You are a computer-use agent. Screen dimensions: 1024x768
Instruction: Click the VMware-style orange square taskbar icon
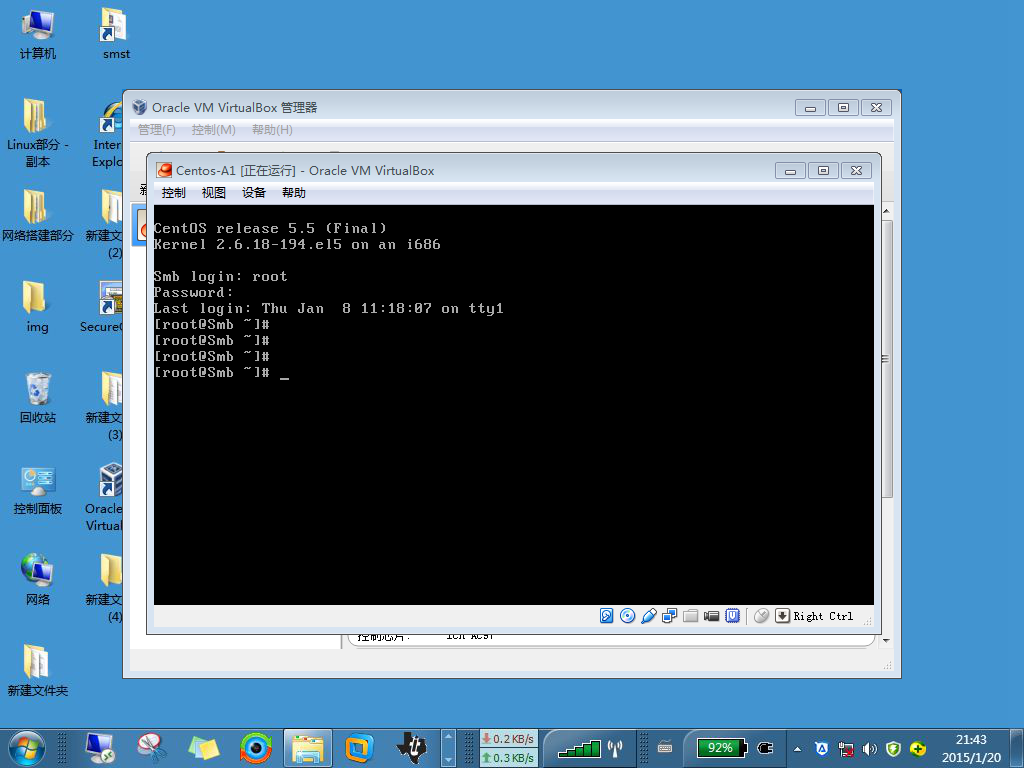point(359,748)
